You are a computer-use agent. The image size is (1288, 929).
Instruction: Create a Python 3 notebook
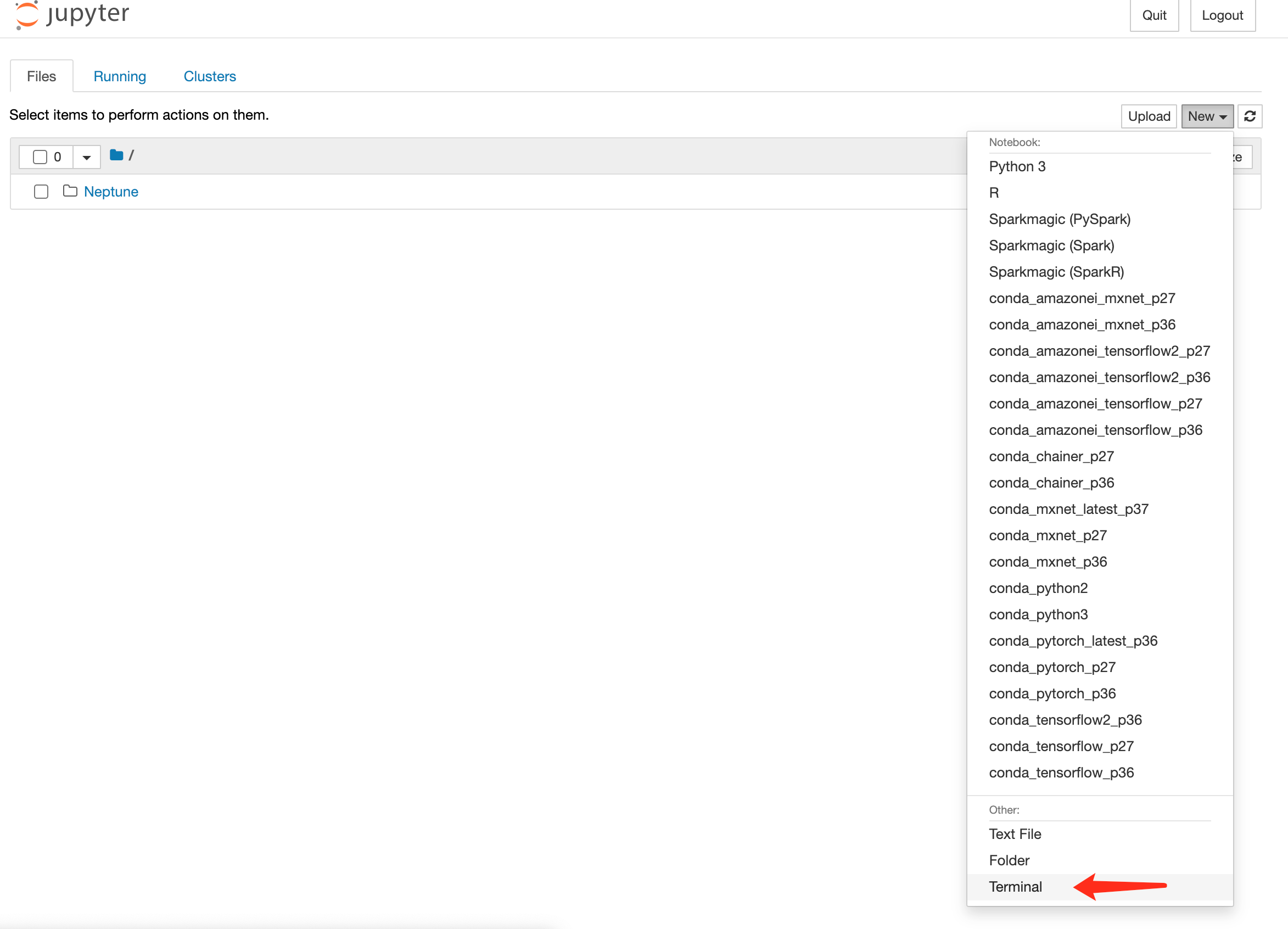tap(1017, 166)
